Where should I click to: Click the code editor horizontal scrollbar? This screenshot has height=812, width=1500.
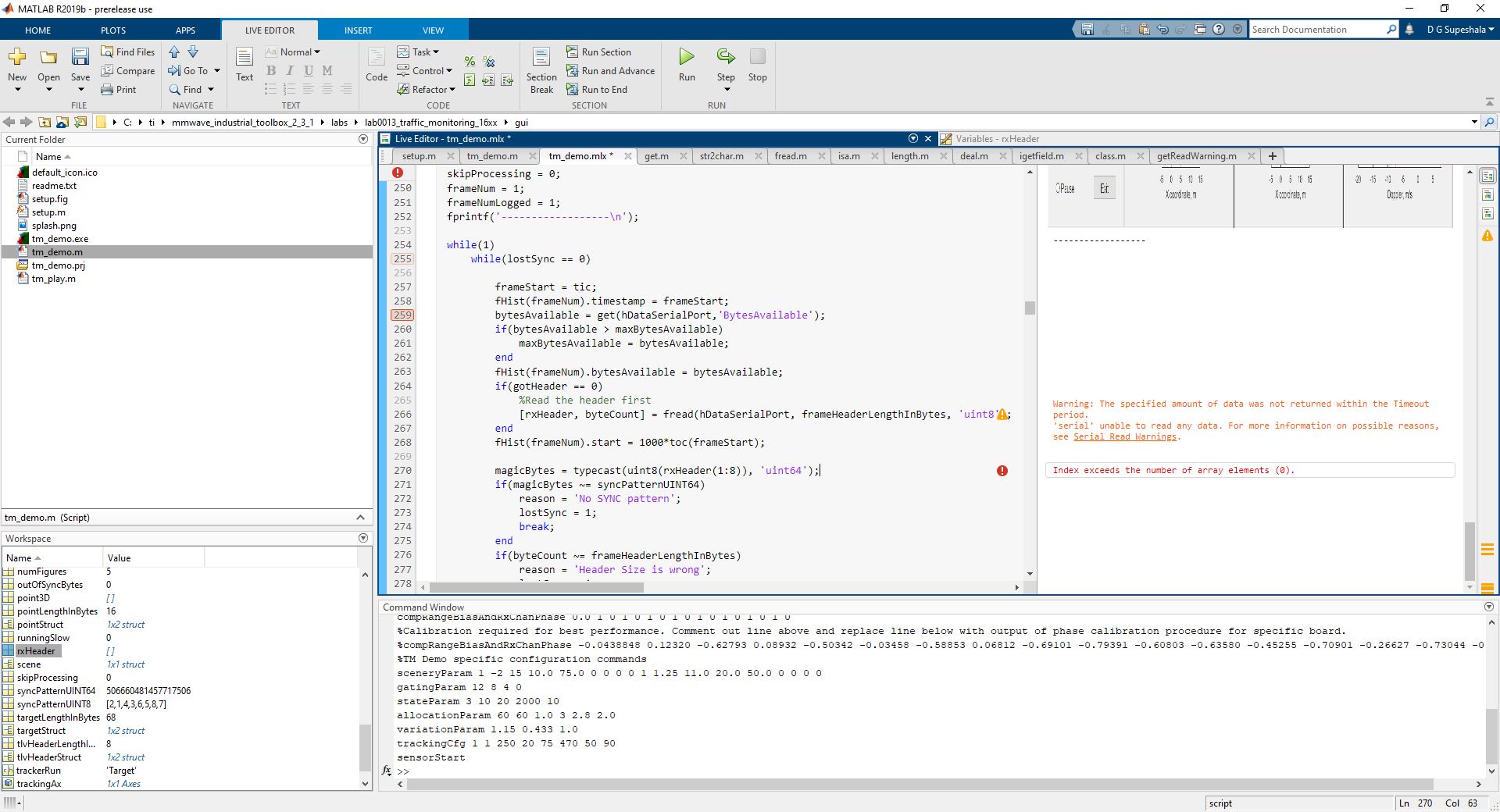(537, 587)
